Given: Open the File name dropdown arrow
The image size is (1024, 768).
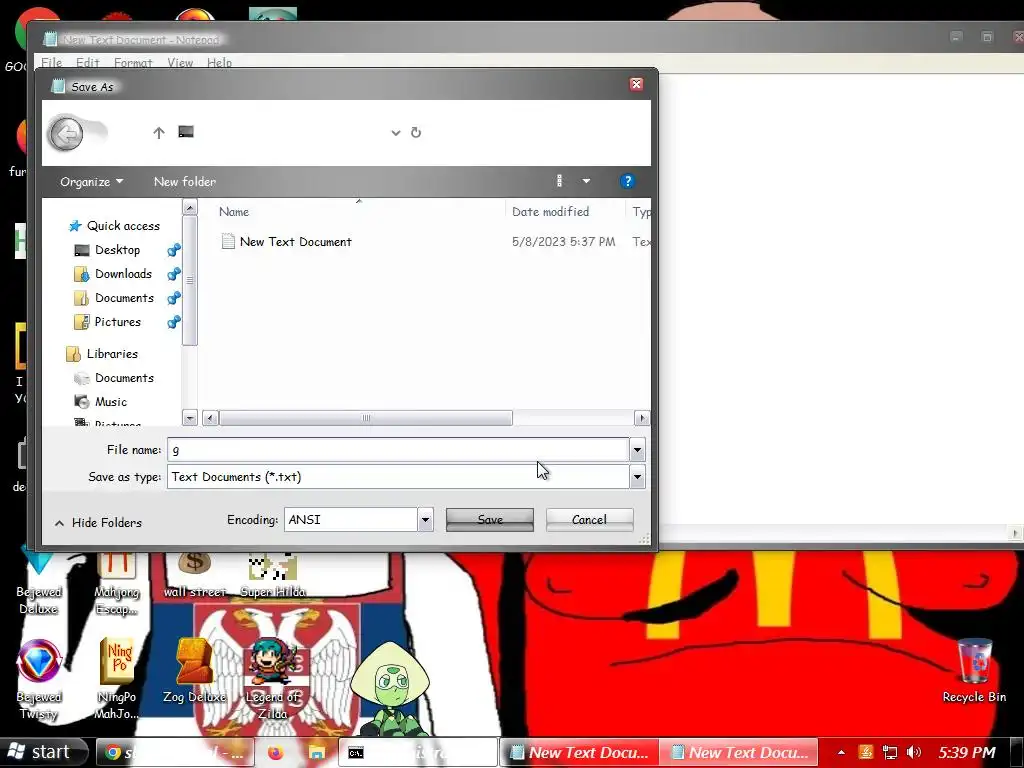Looking at the screenshot, I should tap(637, 449).
